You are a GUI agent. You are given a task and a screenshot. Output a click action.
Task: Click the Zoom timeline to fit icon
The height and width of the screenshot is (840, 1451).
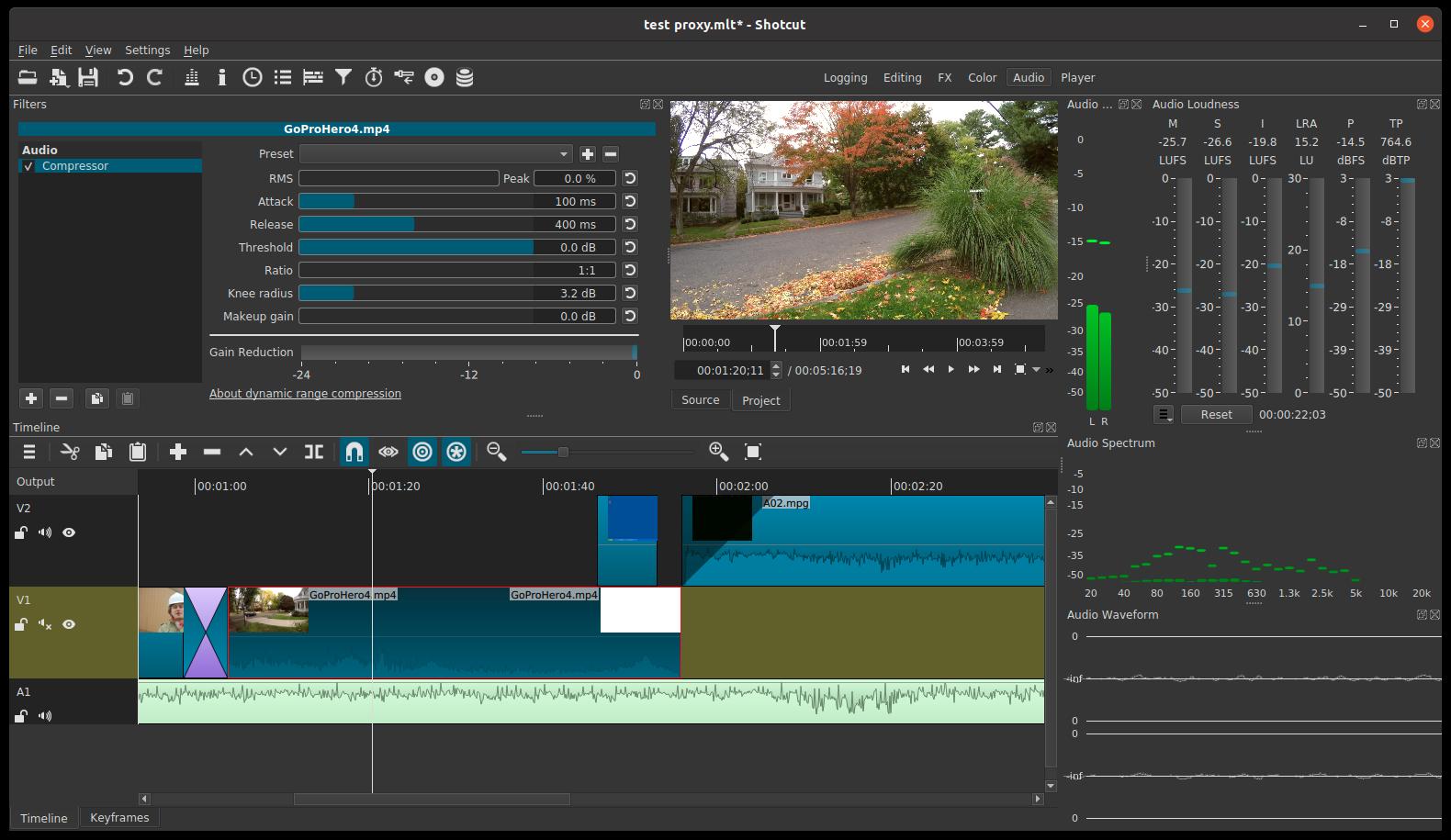click(753, 452)
